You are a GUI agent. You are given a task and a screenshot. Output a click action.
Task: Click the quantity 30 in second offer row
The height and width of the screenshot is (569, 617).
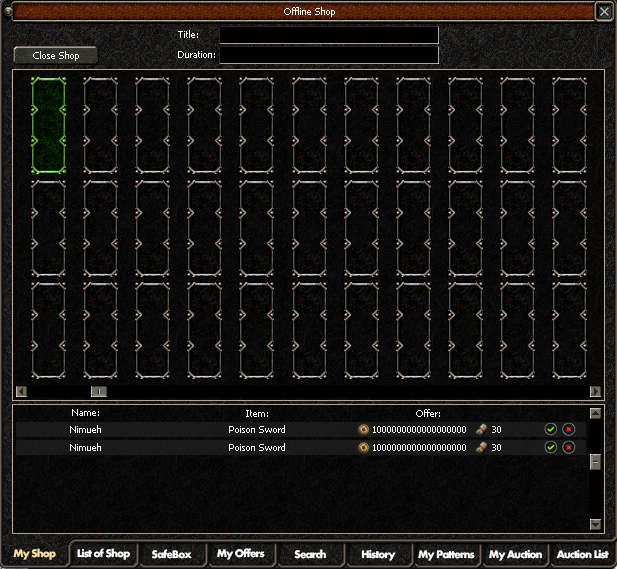[x=496, y=447]
